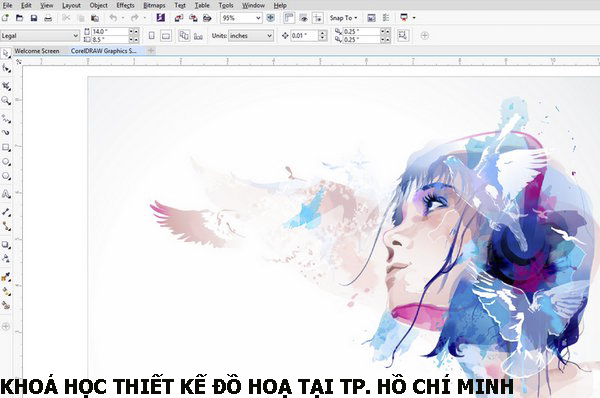
Task: Paste from clipboard
Action: pos(95,18)
